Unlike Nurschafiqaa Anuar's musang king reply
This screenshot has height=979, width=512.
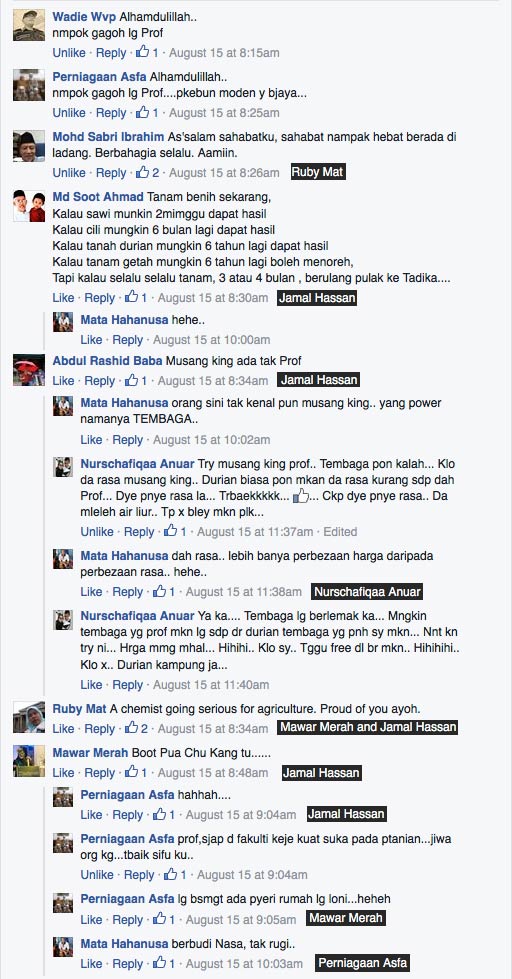pyautogui.click(x=97, y=531)
